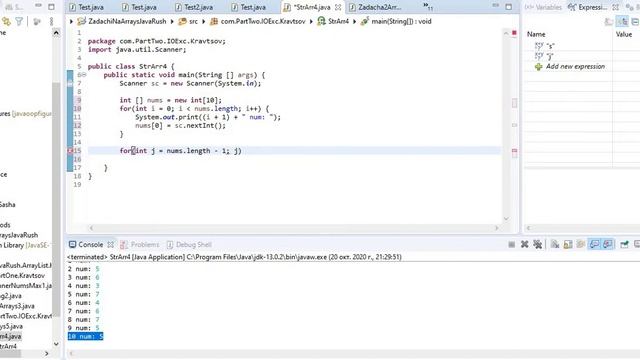
Task: Click editor vertical scrollbar up arrow
Action: click(506, 33)
